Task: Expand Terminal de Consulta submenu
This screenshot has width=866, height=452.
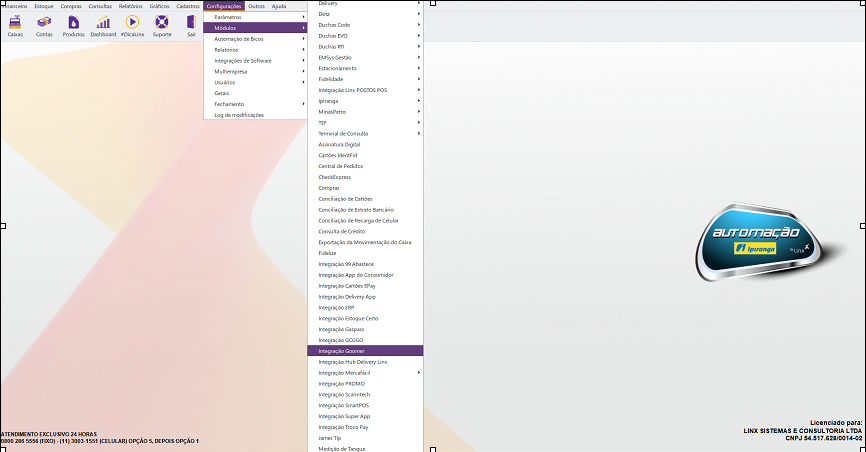Action: pyautogui.click(x=365, y=133)
